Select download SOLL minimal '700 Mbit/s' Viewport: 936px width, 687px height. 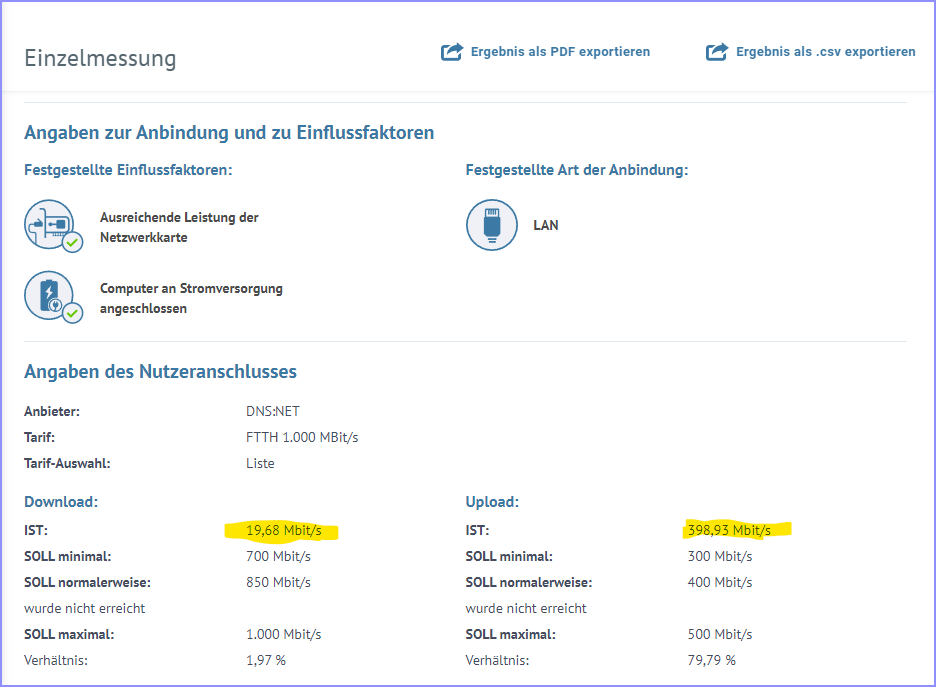tap(279, 556)
